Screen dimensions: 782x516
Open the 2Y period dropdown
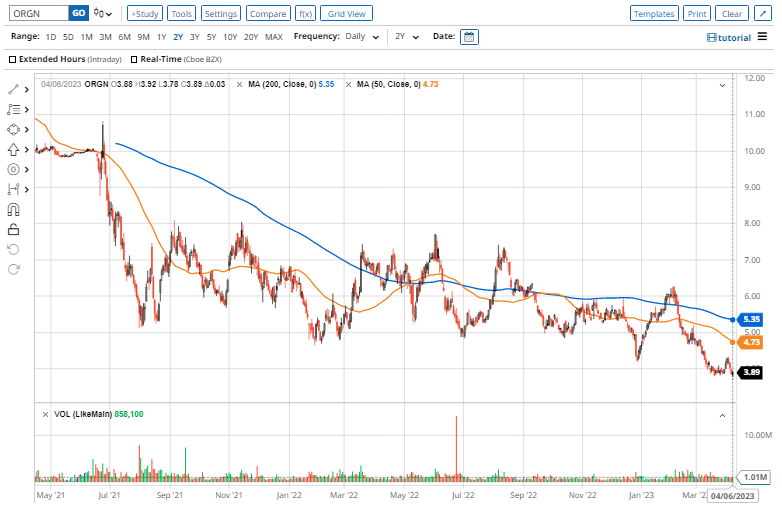406,36
